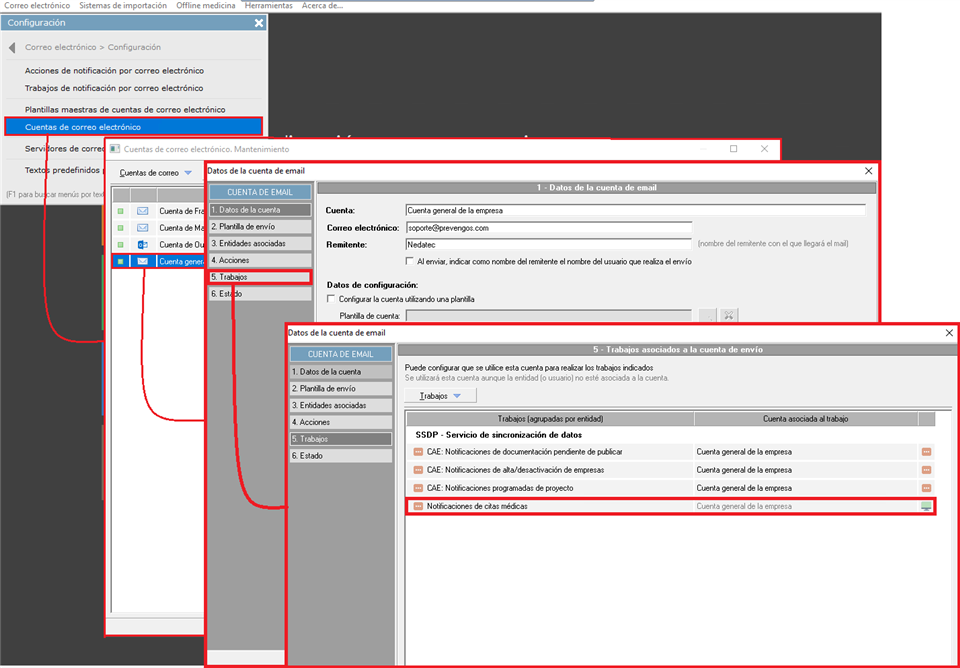Click Outlook icon in accounts list
The width and height of the screenshot is (960, 668).
(142, 245)
